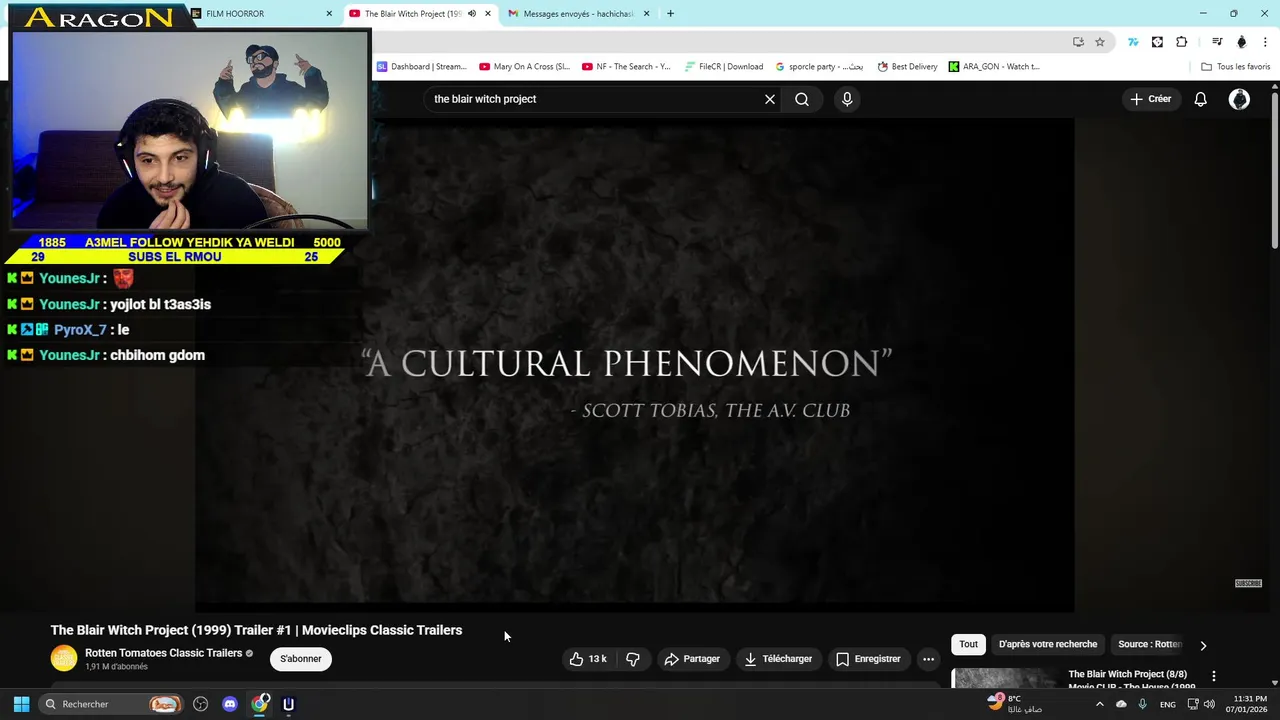
Task: Open Dashboard Stream bookmark
Action: [x=421, y=67]
